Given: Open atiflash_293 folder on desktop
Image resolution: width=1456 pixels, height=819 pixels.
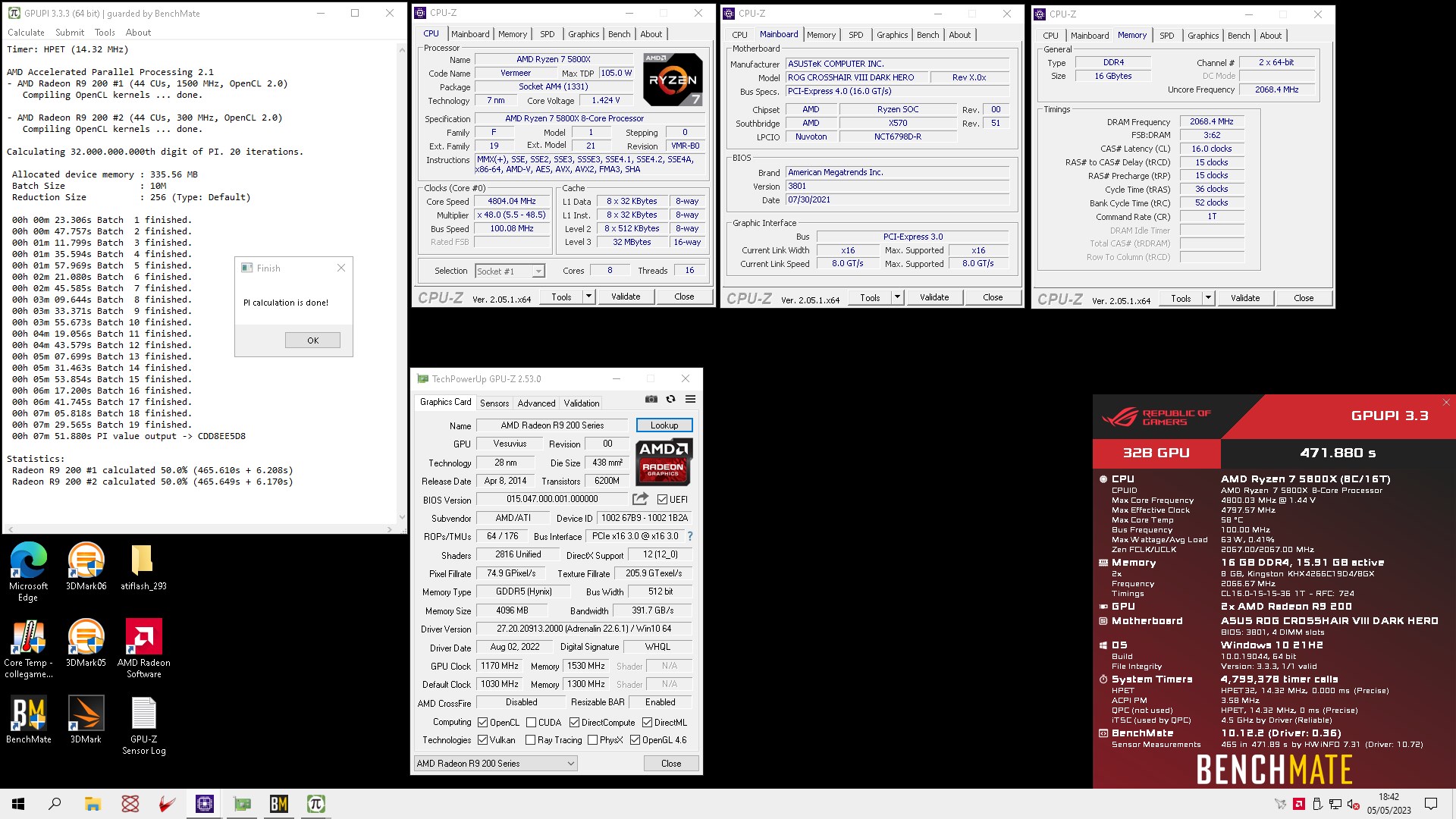Looking at the screenshot, I should coord(143,566).
